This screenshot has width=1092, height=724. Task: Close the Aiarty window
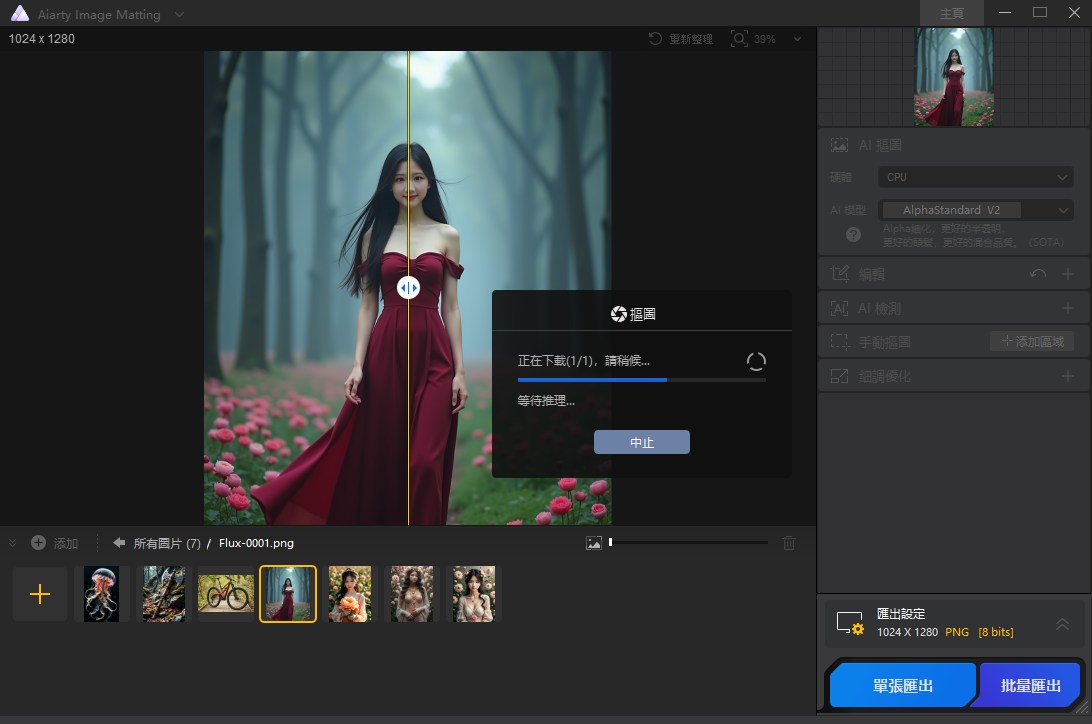click(x=1074, y=13)
